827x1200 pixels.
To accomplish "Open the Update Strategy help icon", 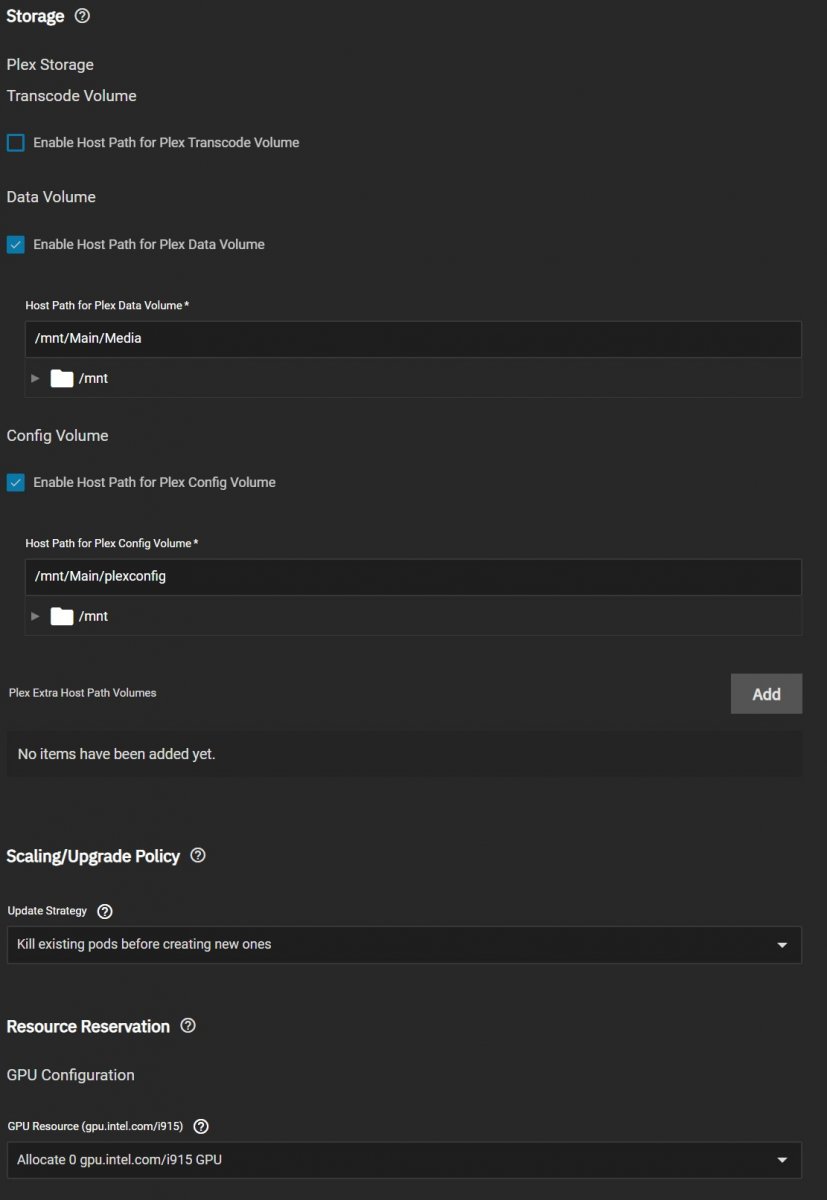I will 105,912.
